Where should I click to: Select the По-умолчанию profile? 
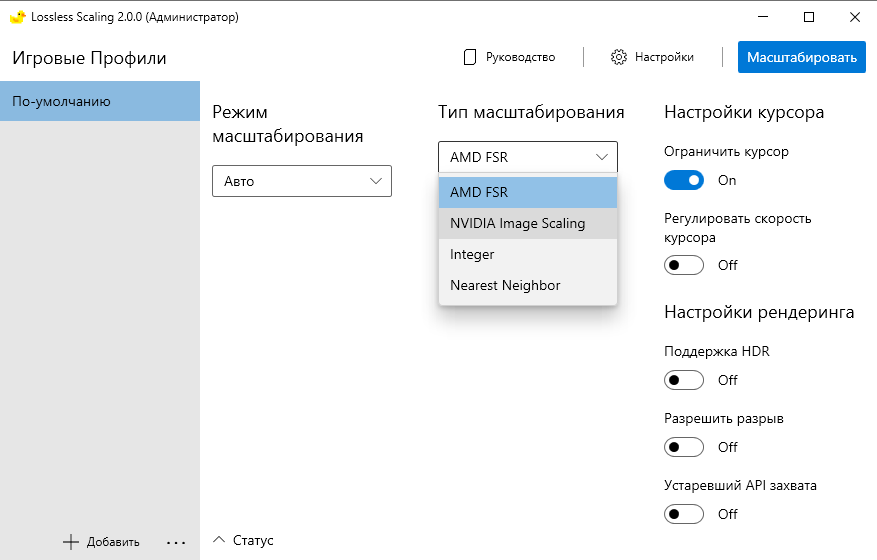tap(100, 101)
